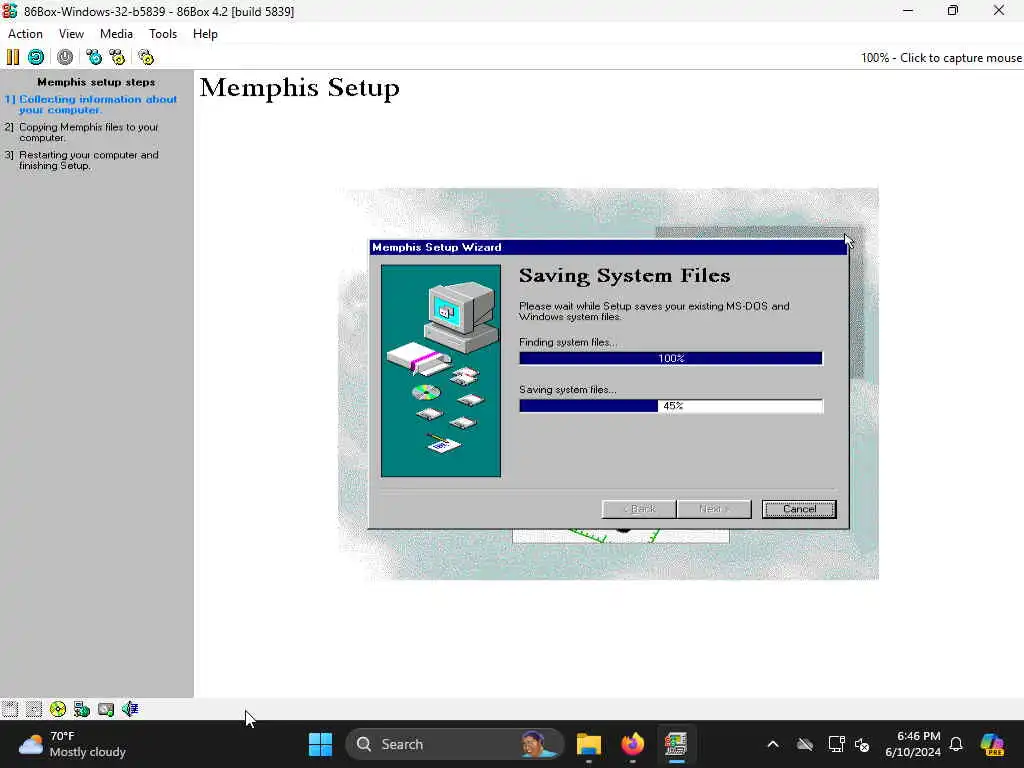This screenshot has width=1024, height=768.
Task: Open Firefox from the taskbar
Action: tap(632, 744)
